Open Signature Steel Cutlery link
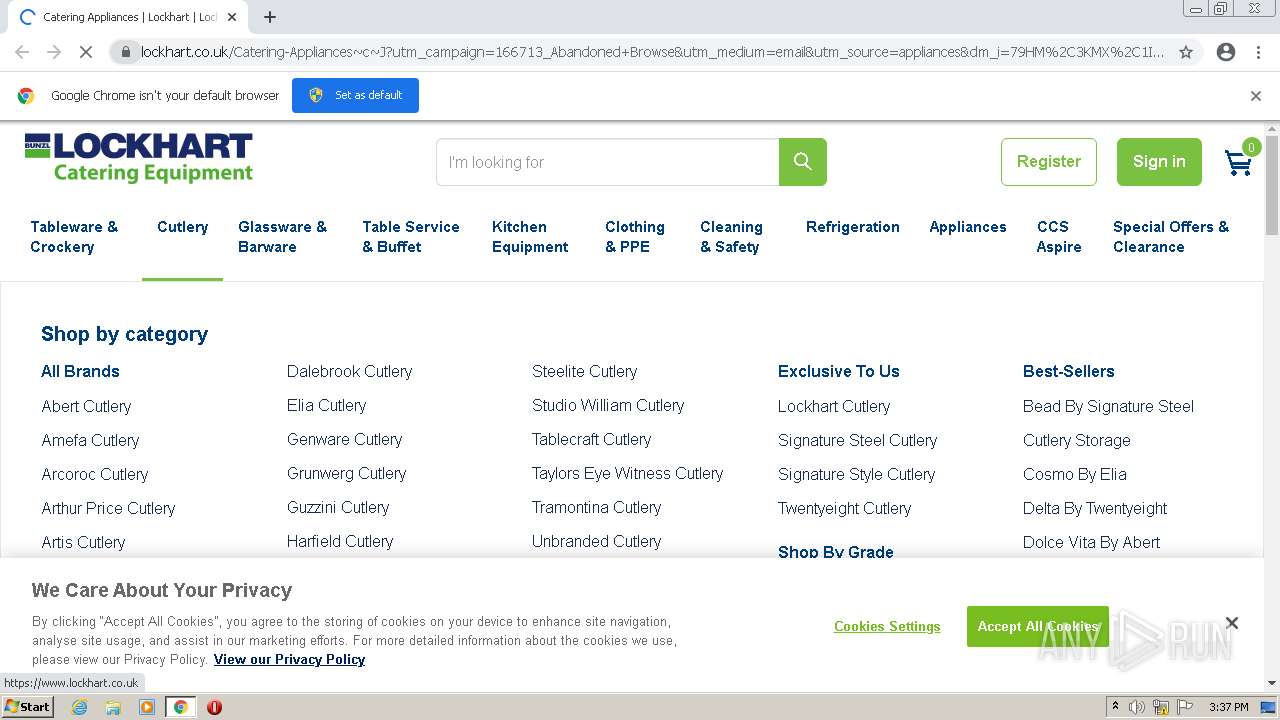Image resolution: width=1280 pixels, height=720 pixels. [x=857, y=440]
